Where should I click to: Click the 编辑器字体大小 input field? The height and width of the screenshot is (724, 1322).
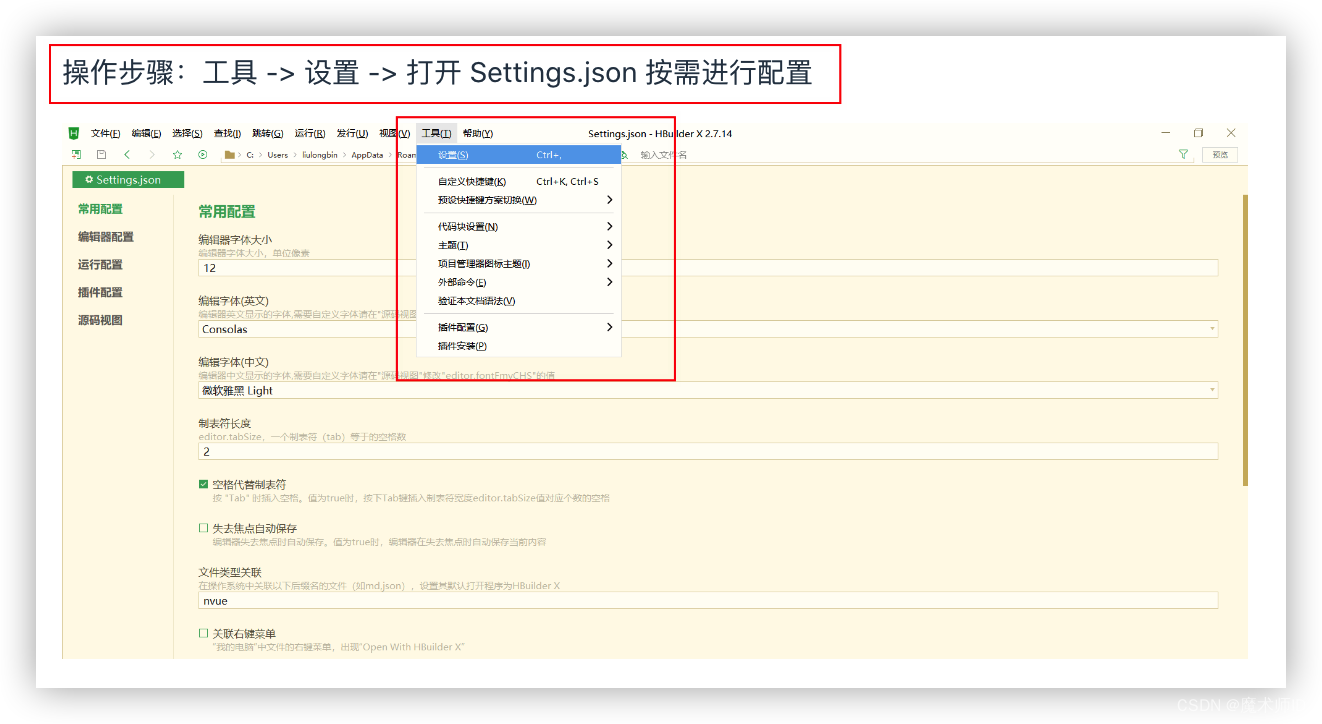(708, 268)
